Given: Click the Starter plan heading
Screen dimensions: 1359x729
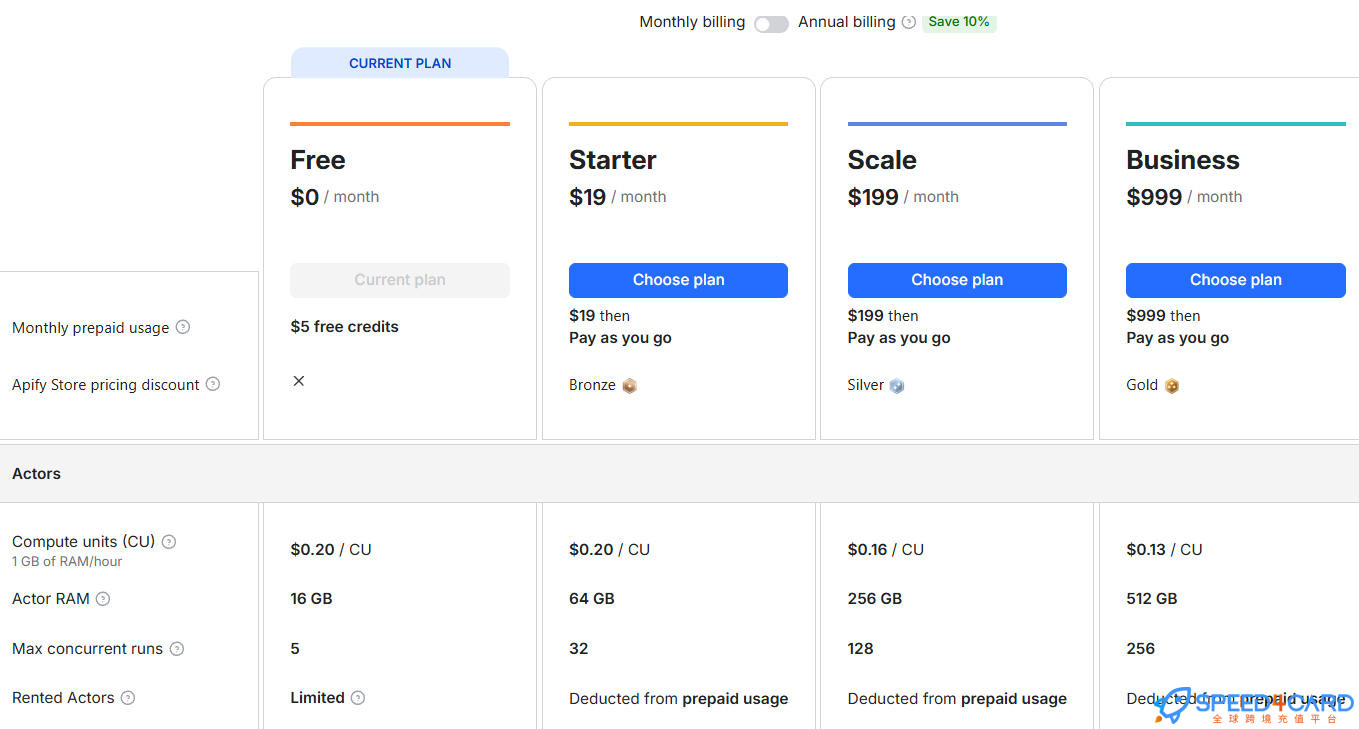Looking at the screenshot, I should 613,160.
